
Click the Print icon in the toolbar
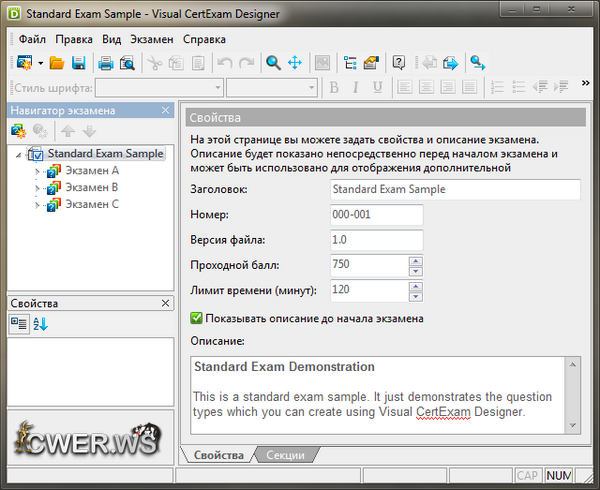coord(105,63)
